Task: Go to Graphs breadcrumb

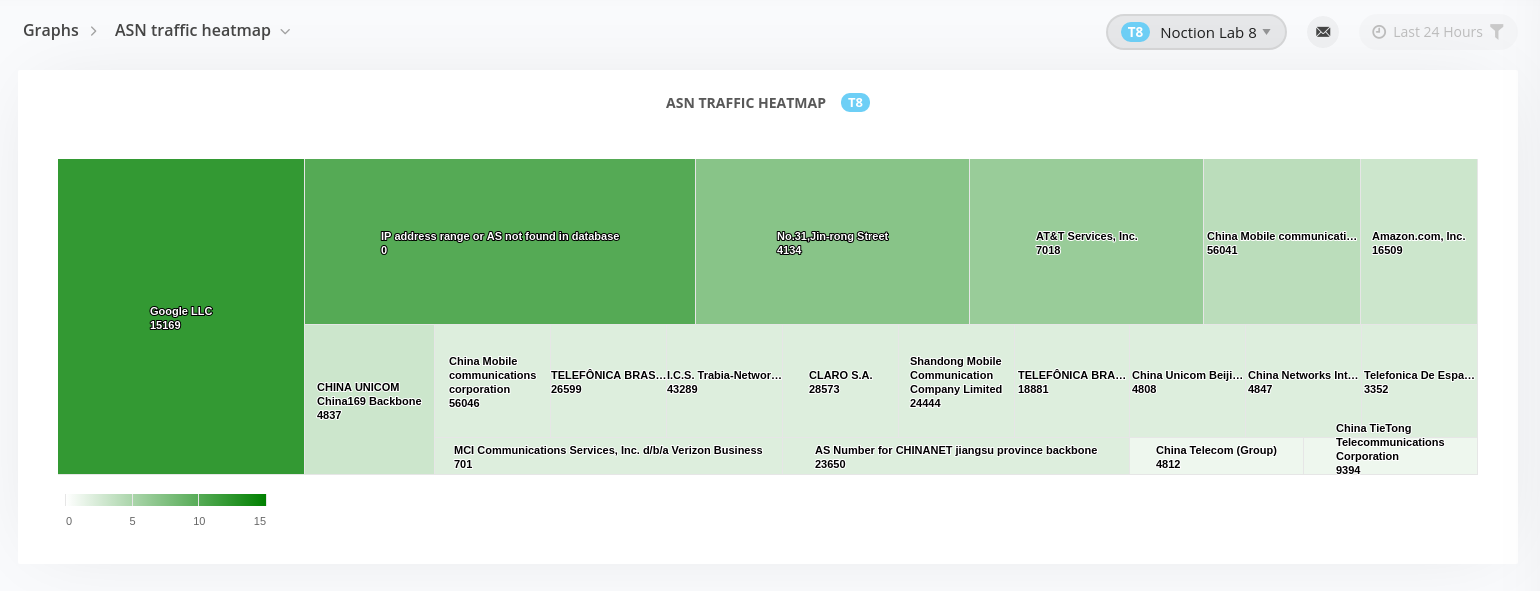Action: click(51, 31)
